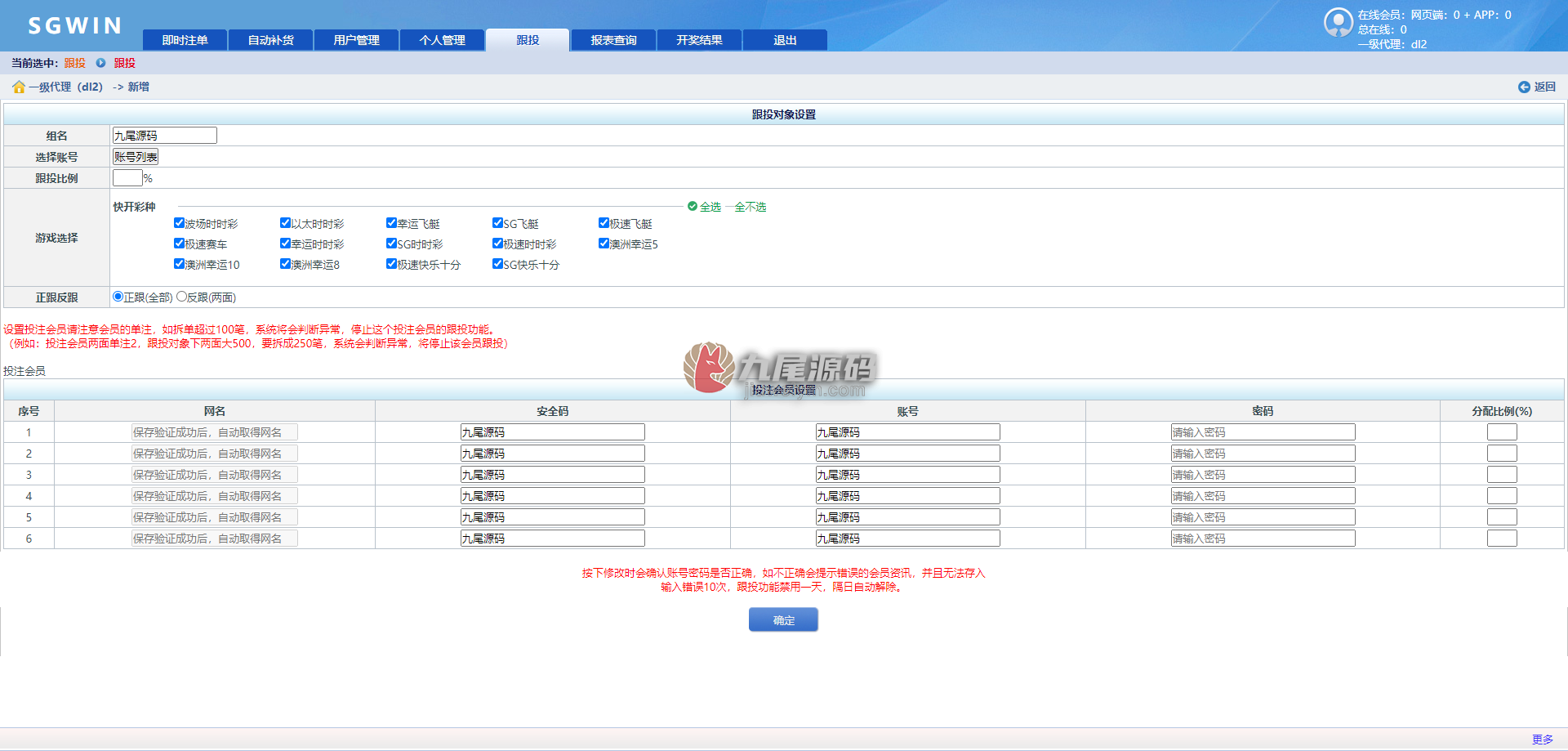Open the 报表查询 tab
Image resolution: width=1568 pixels, height=751 pixels.
pyautogui.click(x=613, y=40)
